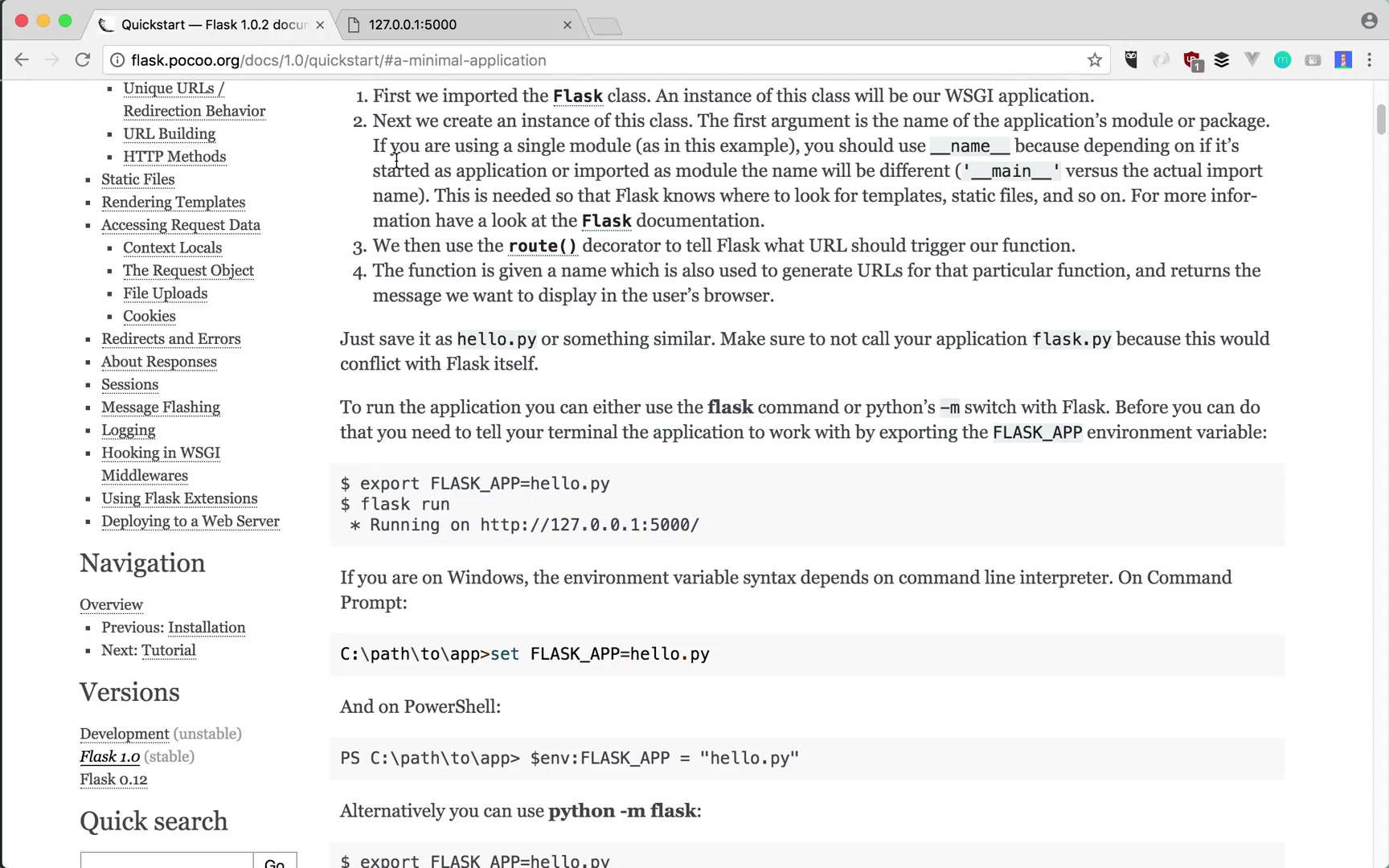Focus the Quick search input field
The height and width of the screenshot is (868, 1389).
pos(166,861)
